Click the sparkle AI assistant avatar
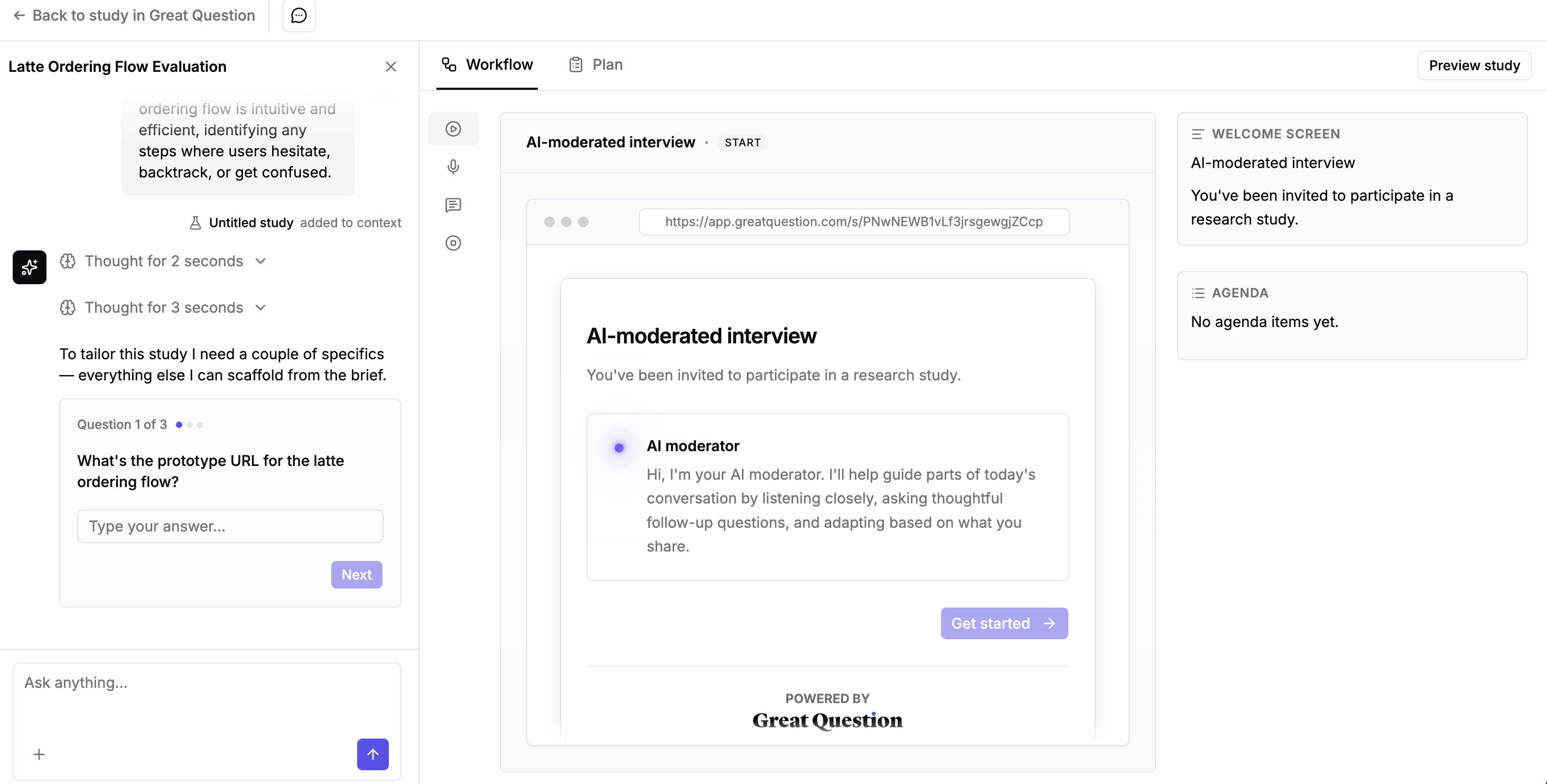The width and height of the screenshot is (1547, 784). click(30, 267)
